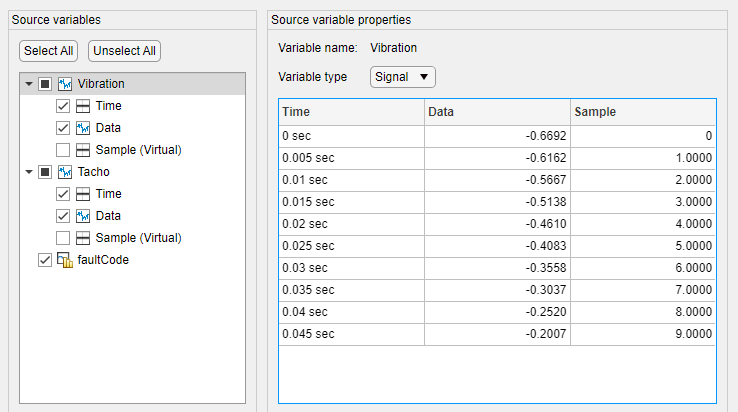Click the '0.03 sec' time cell

[x=352, y=268]
